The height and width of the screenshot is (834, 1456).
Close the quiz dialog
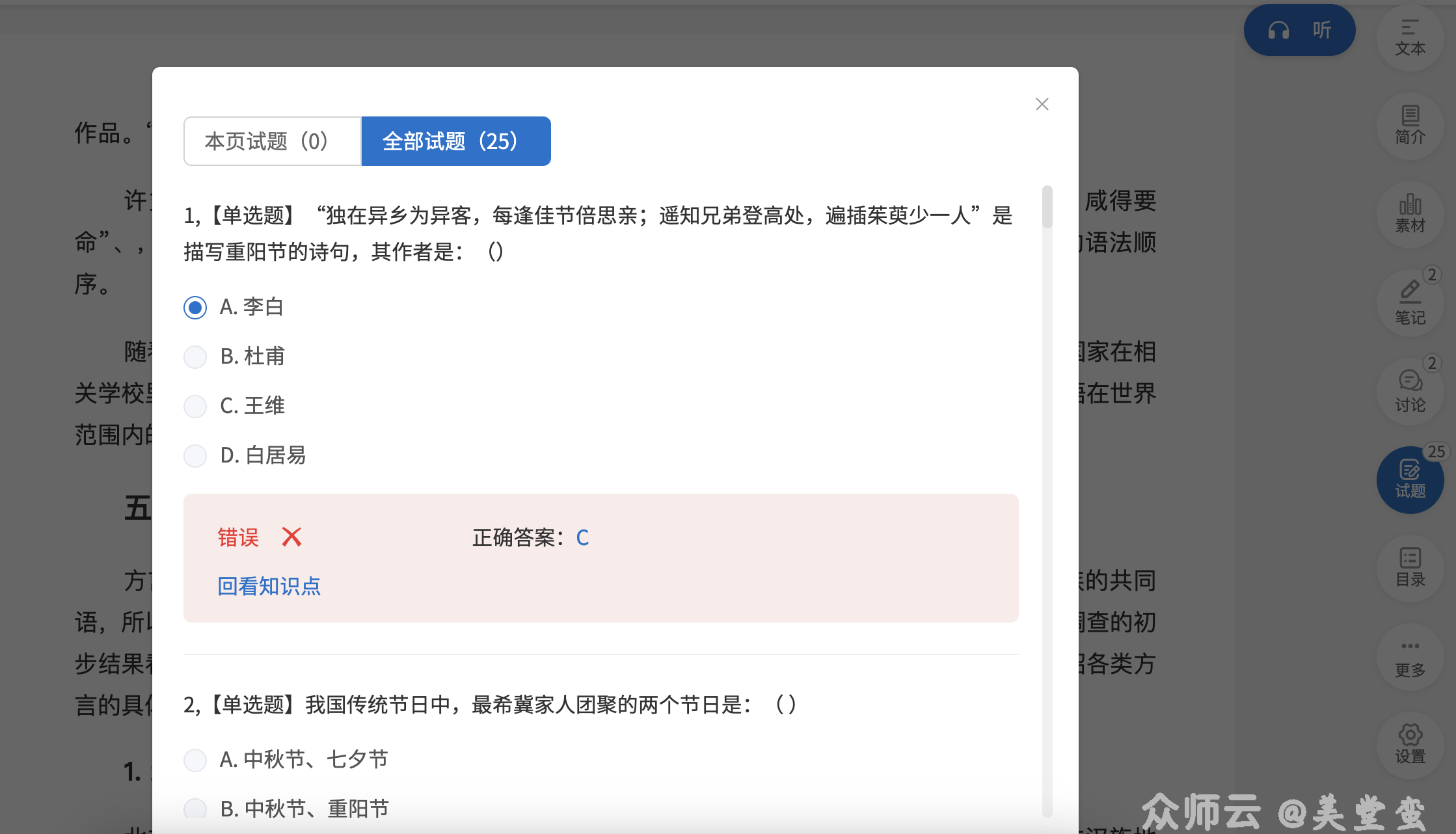click(x=1042, y=104)
